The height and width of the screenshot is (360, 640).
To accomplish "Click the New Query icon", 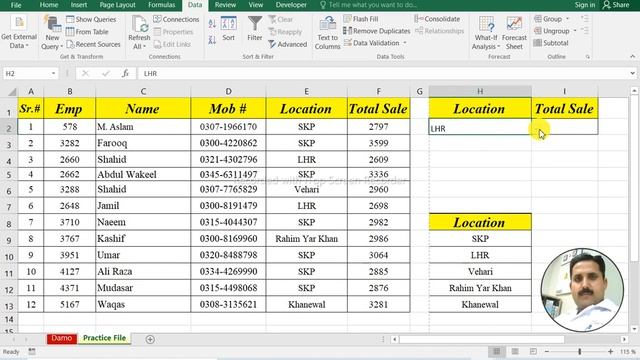I will click(x=52, y=24).
